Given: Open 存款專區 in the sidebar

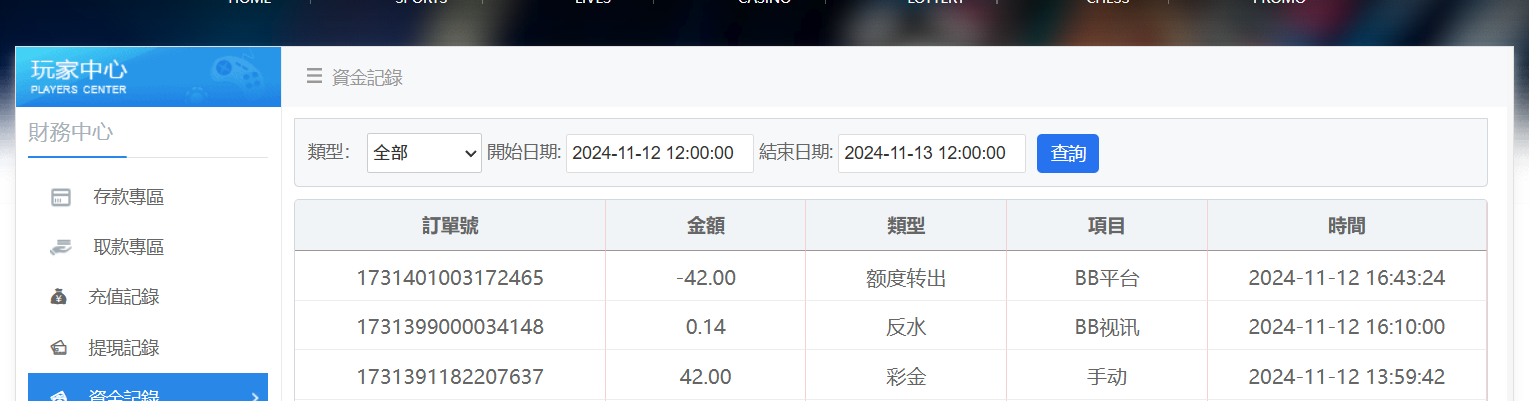Looking at the screenshot, I should 148,197.
